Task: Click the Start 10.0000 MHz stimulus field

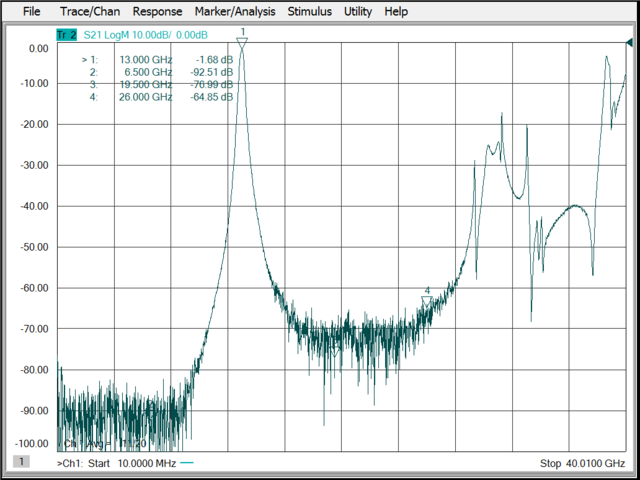Action: 132,463
